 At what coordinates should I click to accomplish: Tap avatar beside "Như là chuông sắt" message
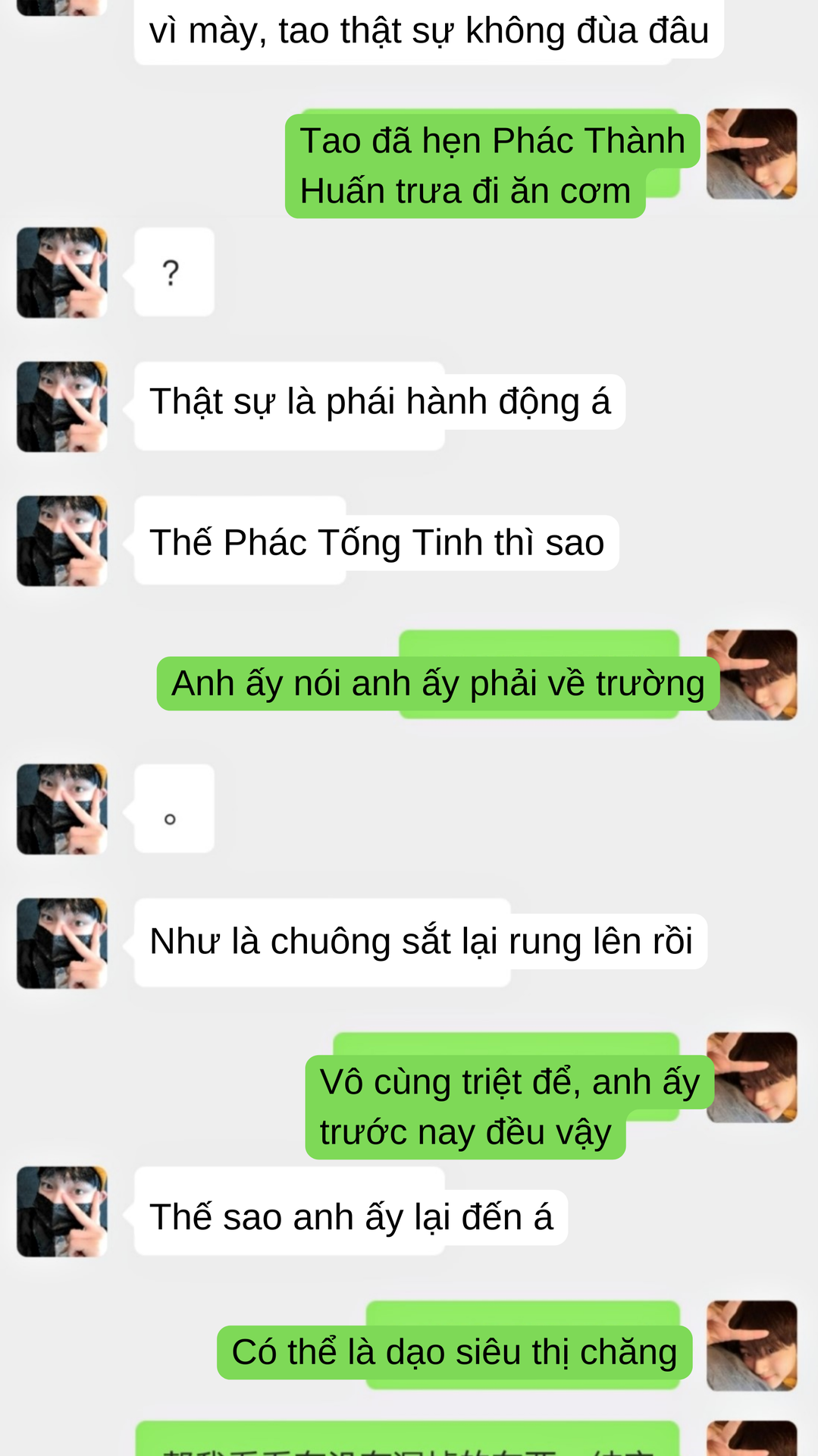tap(62, 943)
